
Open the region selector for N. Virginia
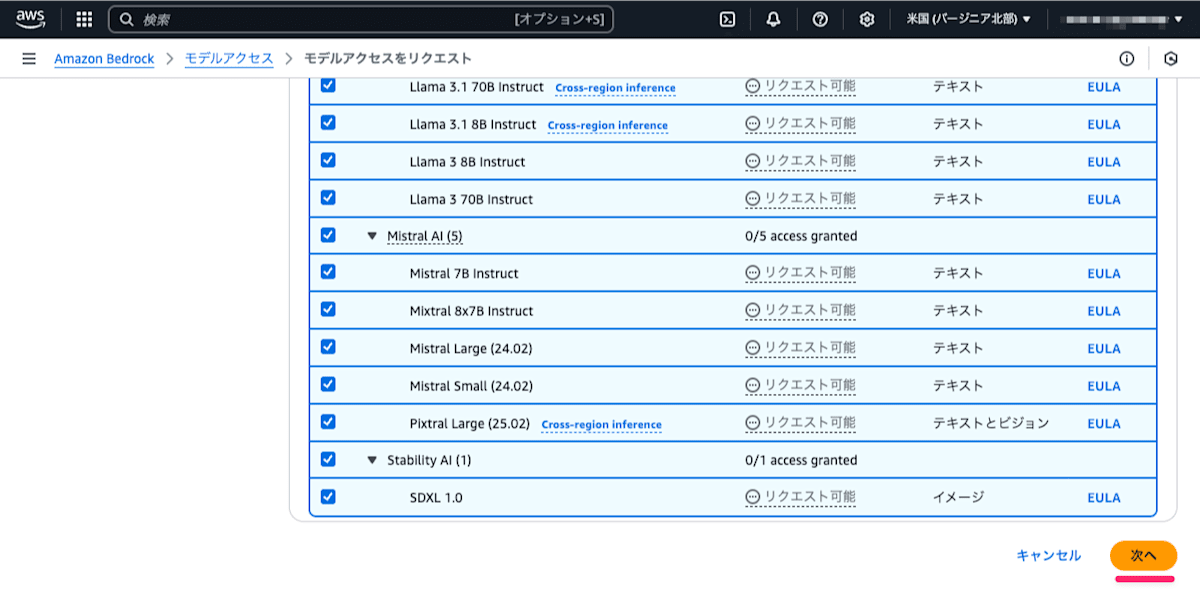click(x=968, y=19)
